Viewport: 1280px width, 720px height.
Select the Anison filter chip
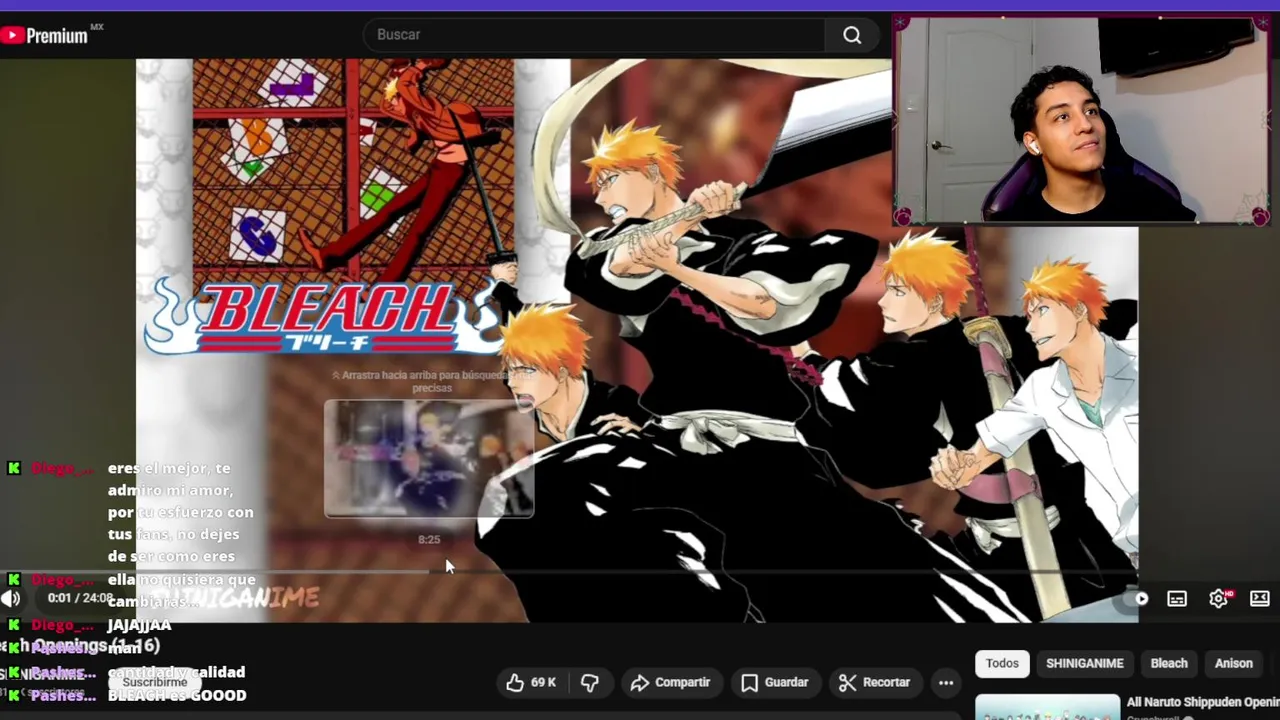(x=1233, y=663)
